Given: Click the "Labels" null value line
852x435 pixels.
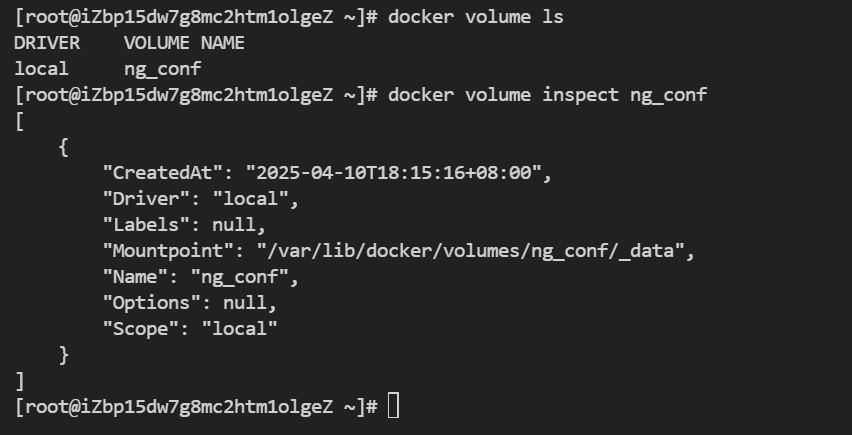Looking at the screenshot, I should [184, 225].
